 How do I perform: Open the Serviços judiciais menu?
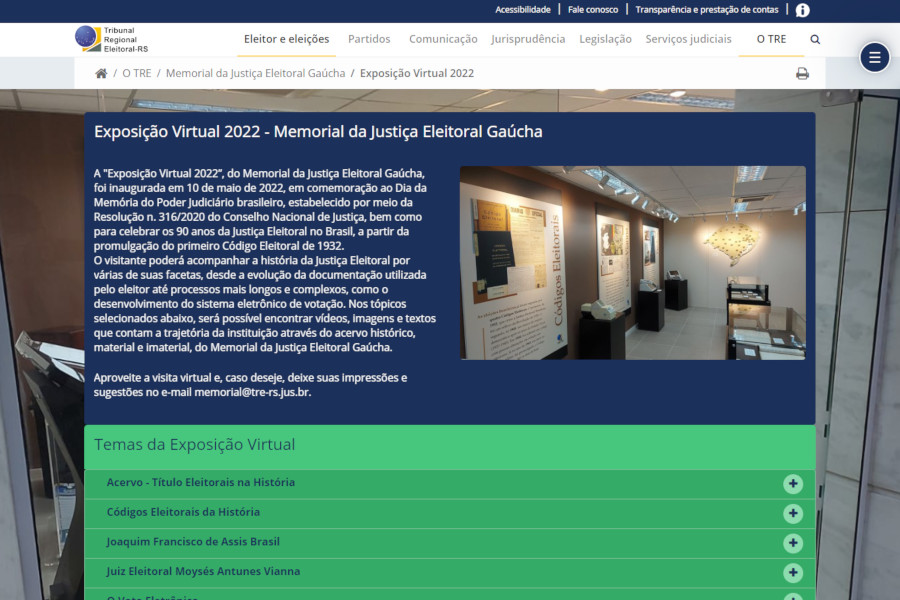click(x=688, y=39)
